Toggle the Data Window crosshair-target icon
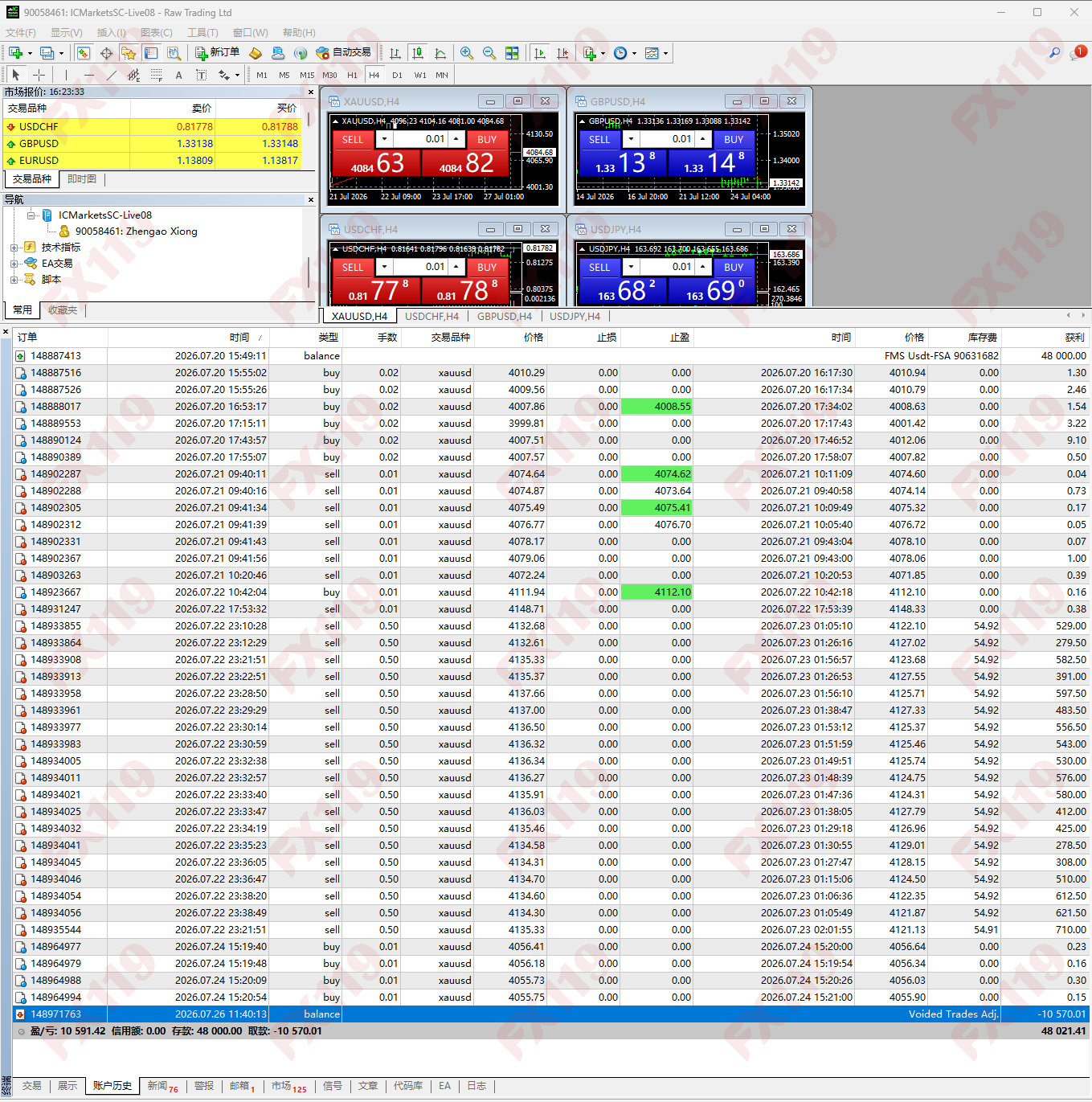Screen dimensions: 1092x1102 point(106,53)
